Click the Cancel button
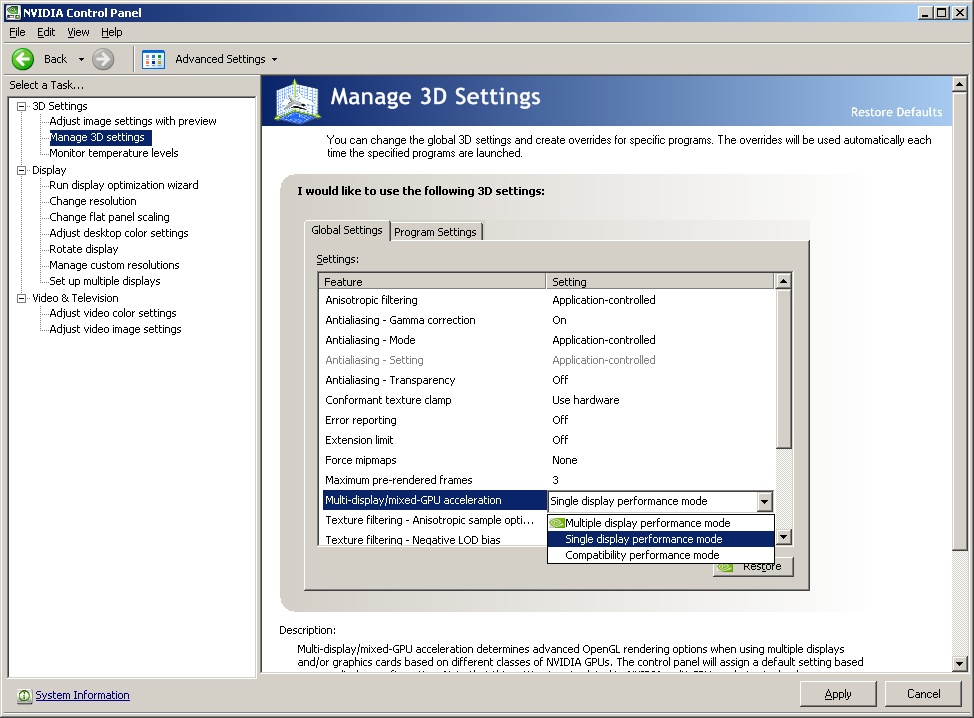The height and width of the screenshot is (718, 974). (924, 694)
